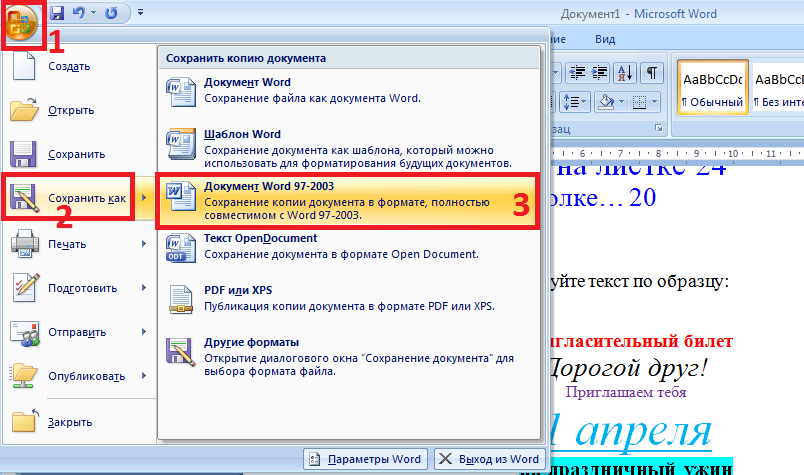804x475 pixels.
Task: Publish as PDF или XPS
Action: (x=349, y=299)
